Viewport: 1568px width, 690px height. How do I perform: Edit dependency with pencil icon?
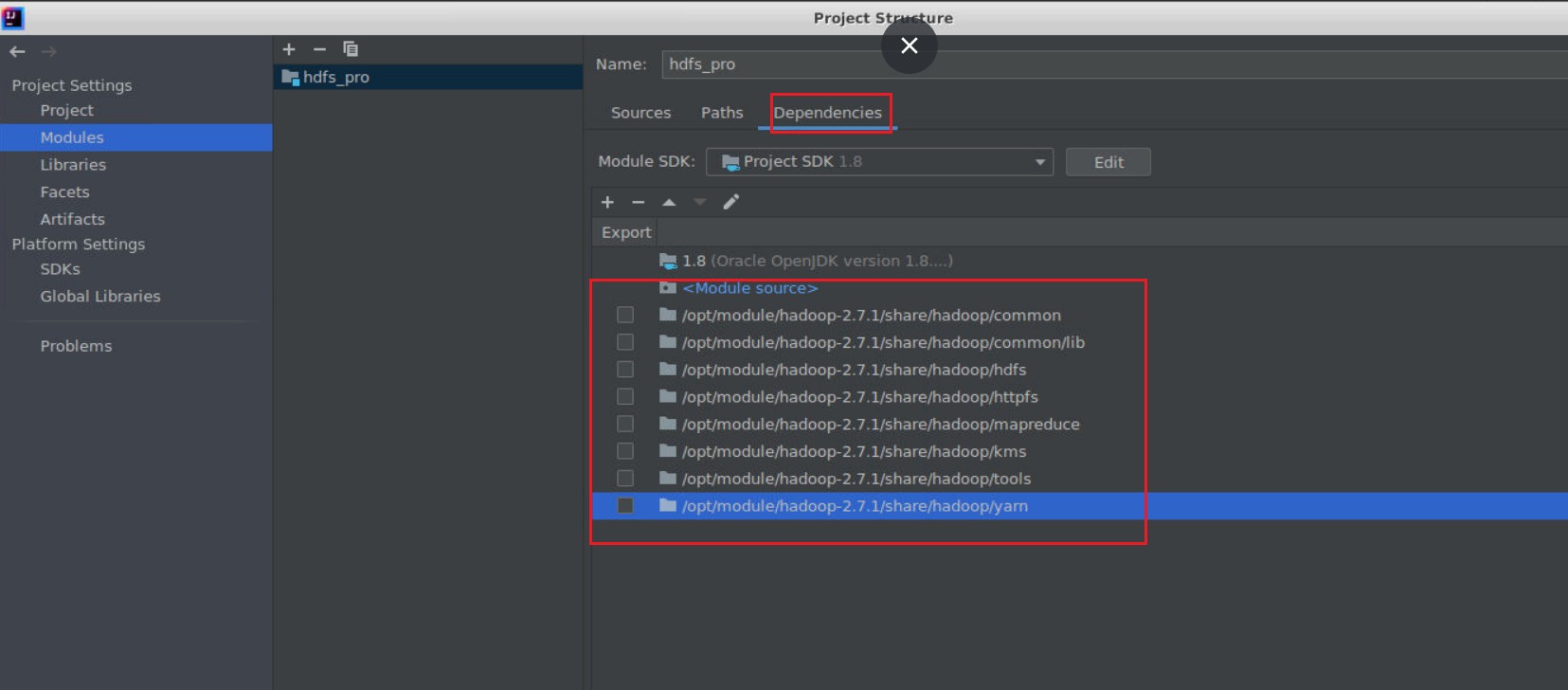(730, 202)
